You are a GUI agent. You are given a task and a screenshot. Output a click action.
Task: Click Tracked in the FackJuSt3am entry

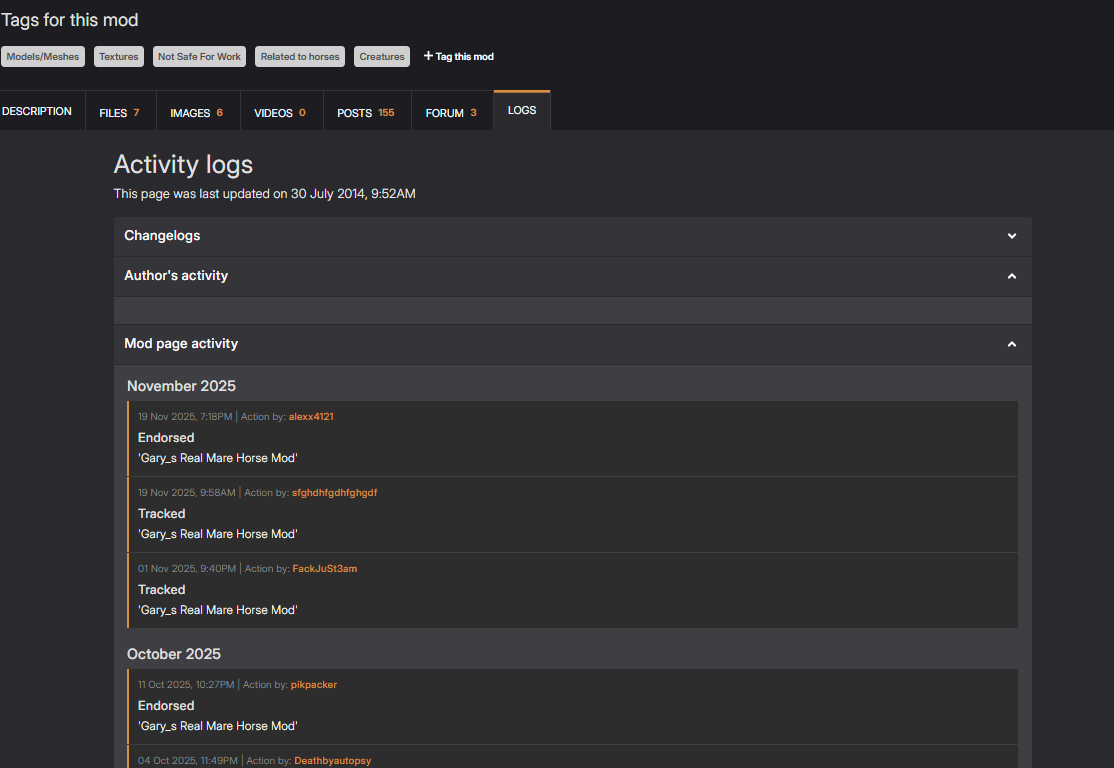coord(161,590)
